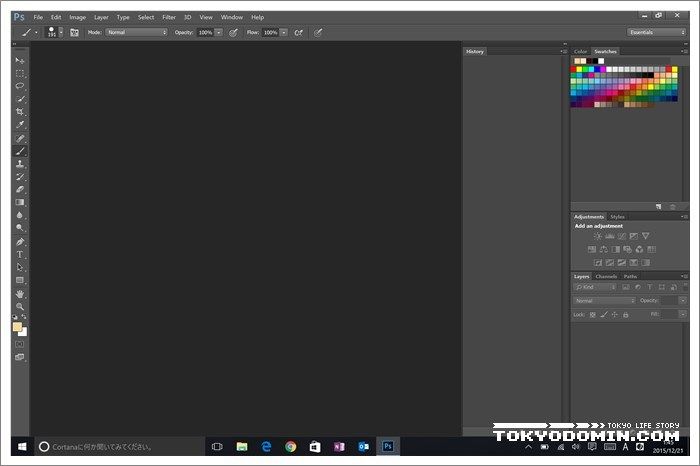Screen dimensions: 700x466
Task: Open the Swatches panel menu
Action: [x=684, y=51]
